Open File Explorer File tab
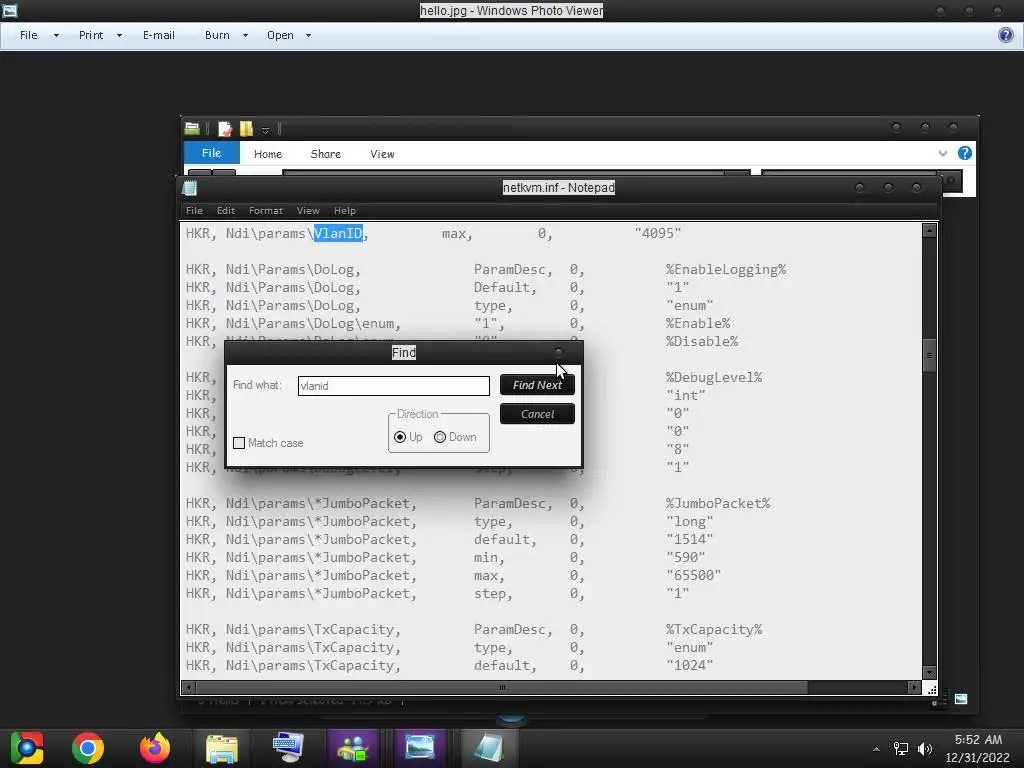Screen dimensions: 1024x768 coord(212,153)
